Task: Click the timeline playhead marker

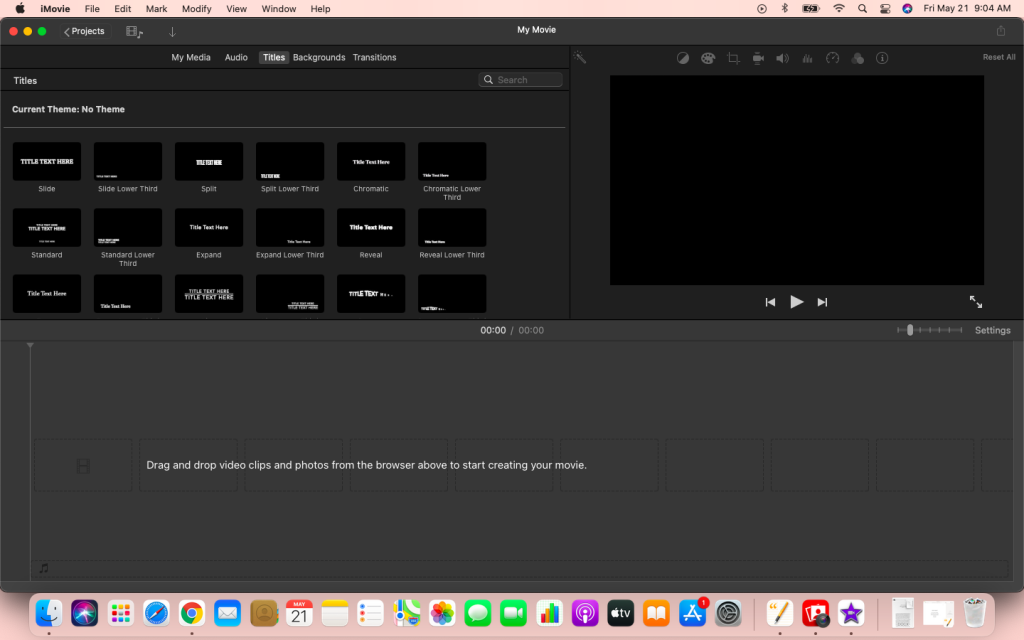Action: [x=30, y=345]
